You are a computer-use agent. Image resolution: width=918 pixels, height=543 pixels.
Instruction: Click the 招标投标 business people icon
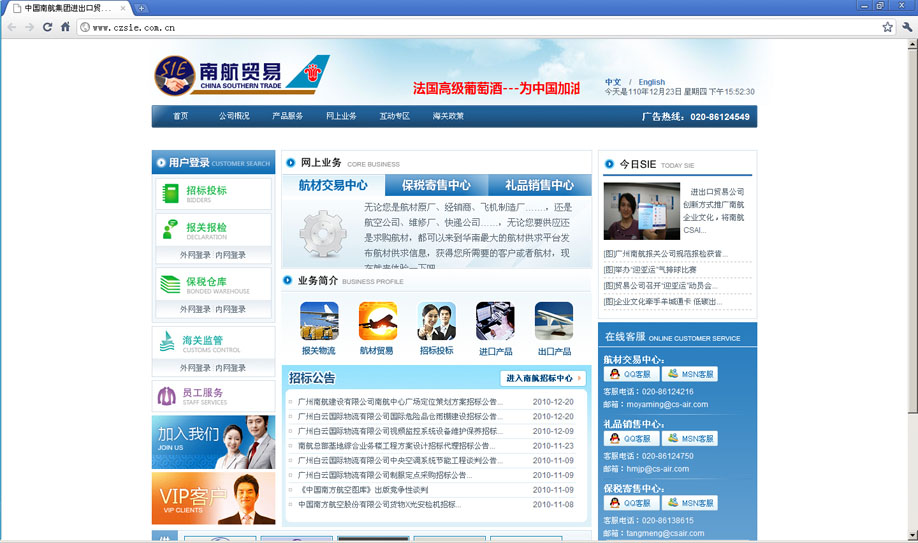click(436, 321)
